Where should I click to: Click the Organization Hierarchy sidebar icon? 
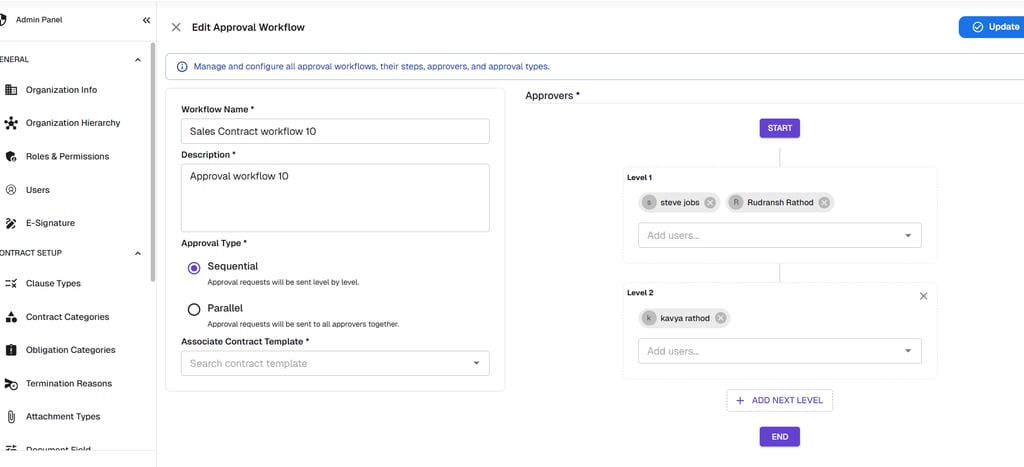pyautogui.click(x=12, y=123)
